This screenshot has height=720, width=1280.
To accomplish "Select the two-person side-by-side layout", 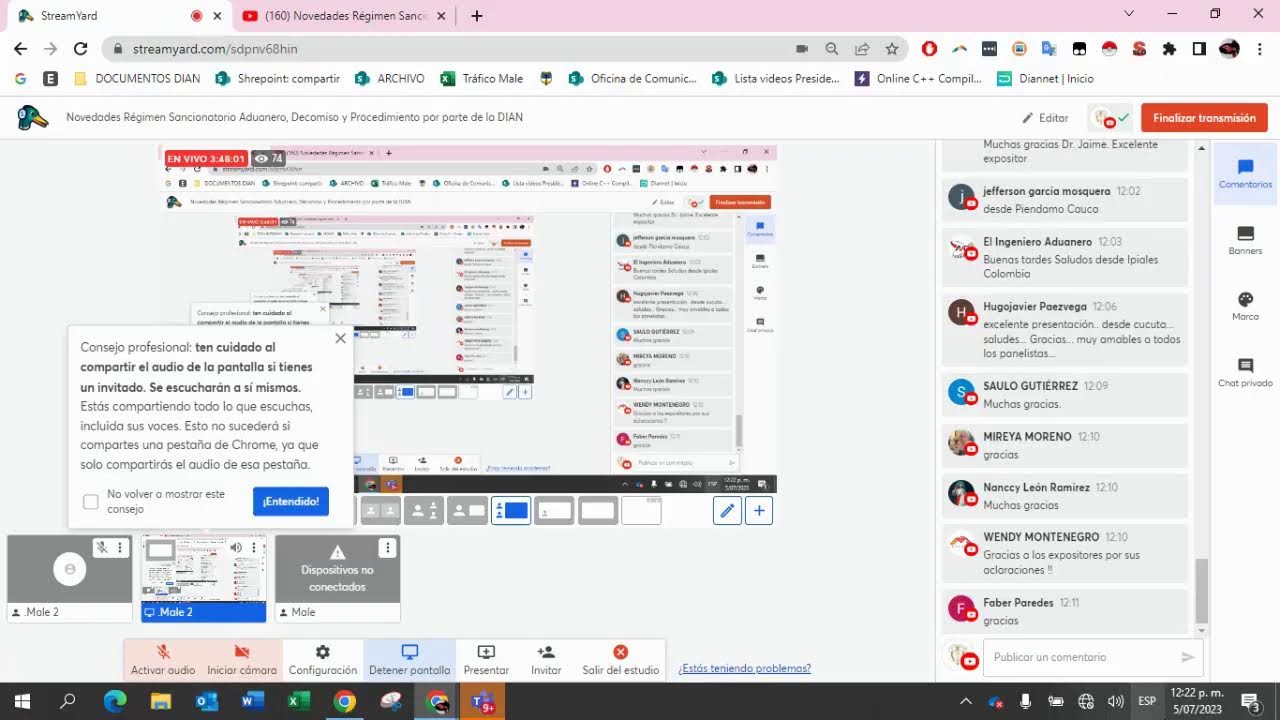I will coord(380,511).
